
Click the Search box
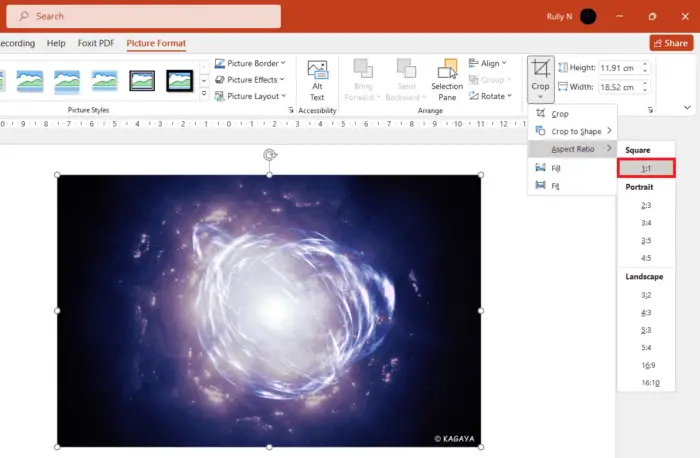pos(144,17)
